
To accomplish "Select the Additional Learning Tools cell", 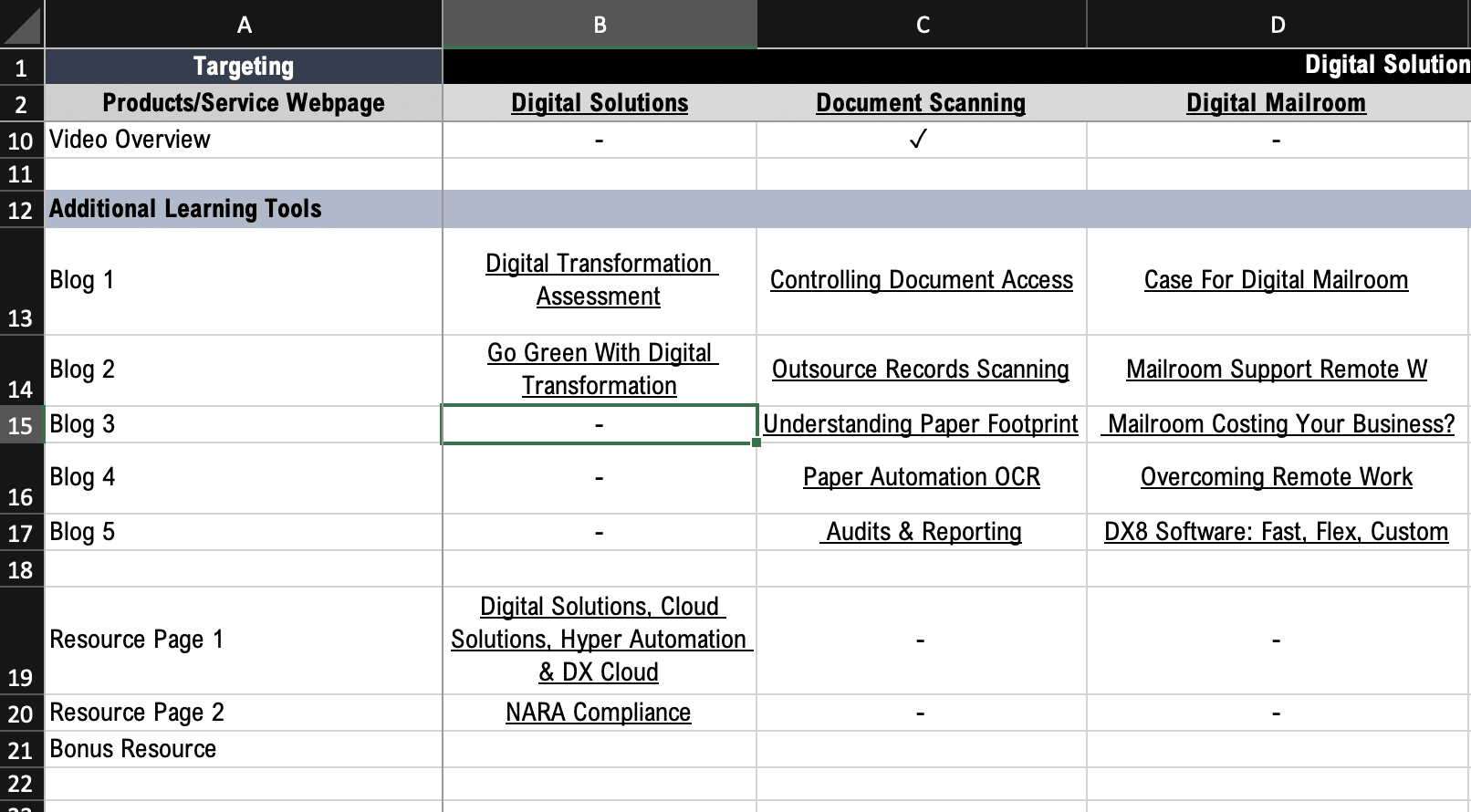I will point(244,210).
